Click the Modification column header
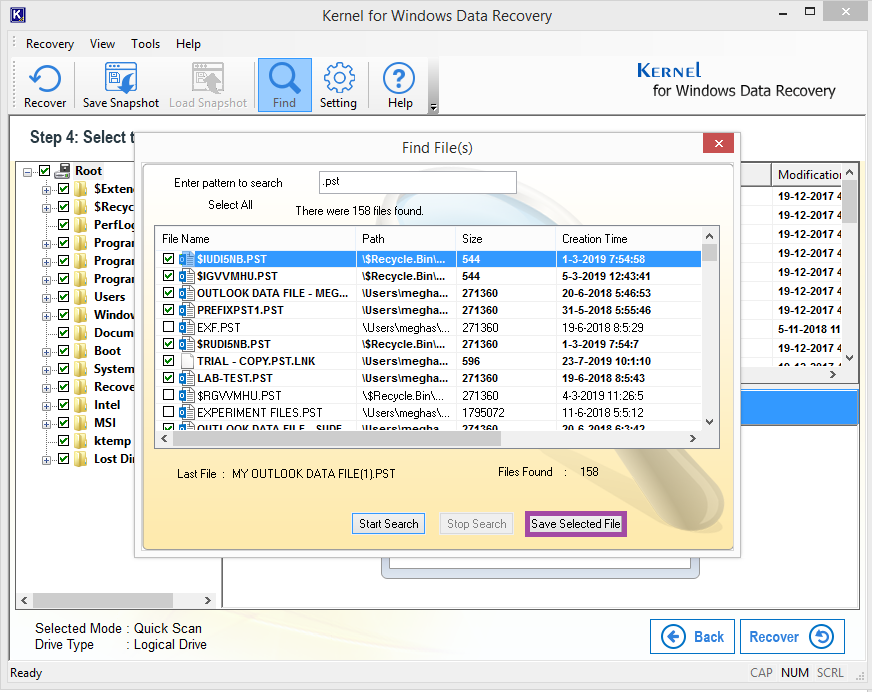The height and width of the screenshot is (692, 872). tap(807, 175)
